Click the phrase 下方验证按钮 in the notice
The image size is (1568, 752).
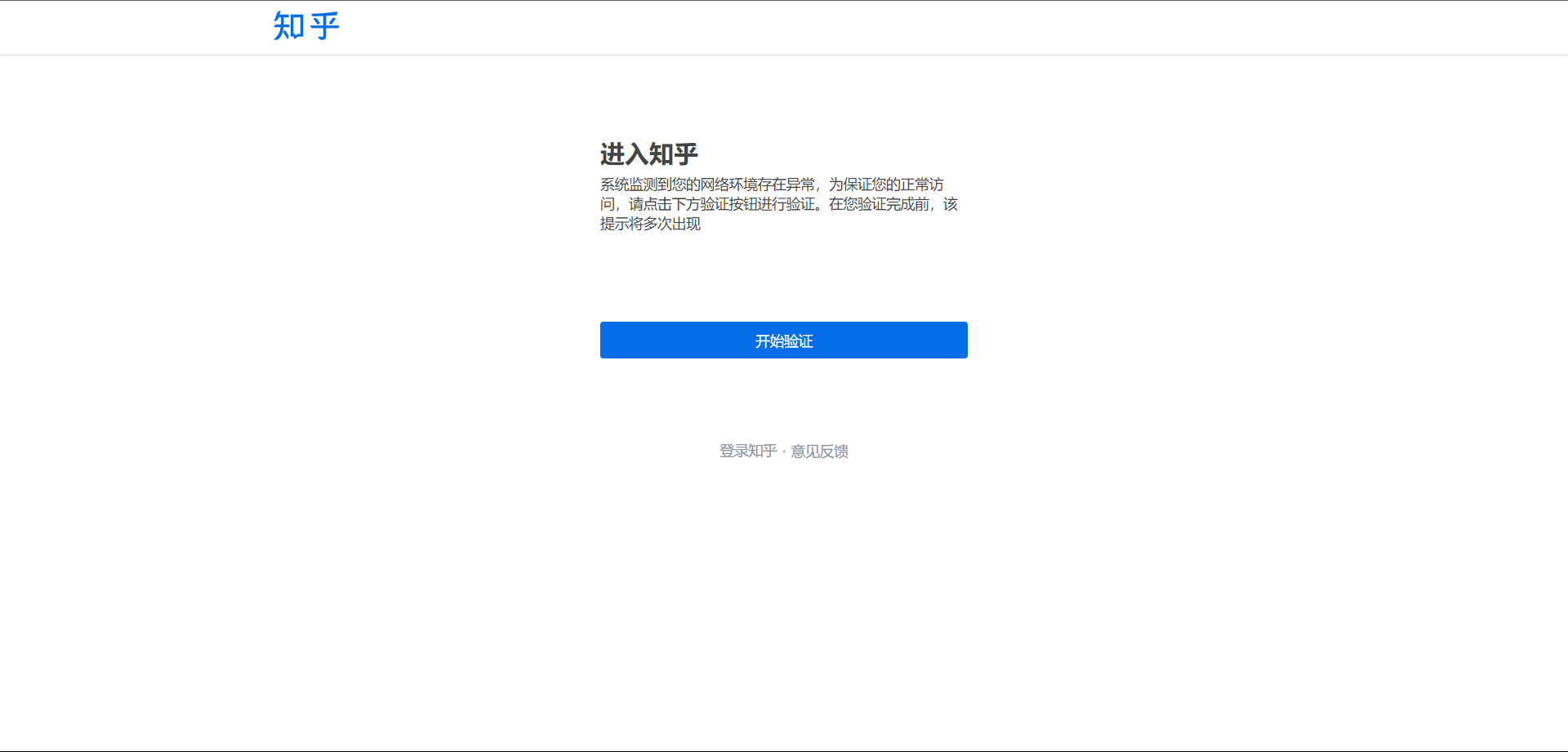click(x=715, y=204)
